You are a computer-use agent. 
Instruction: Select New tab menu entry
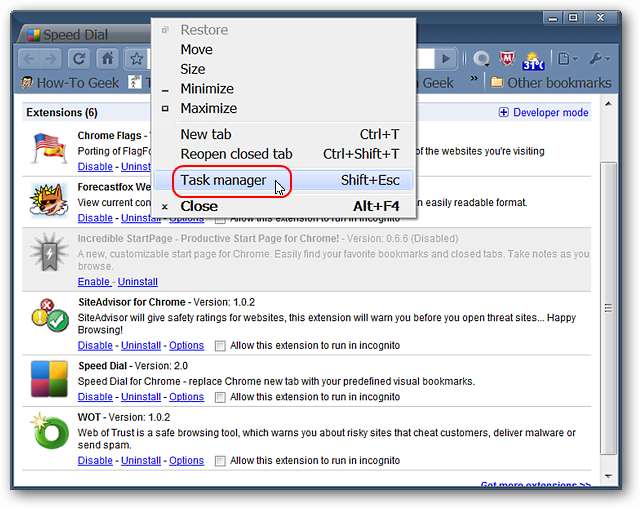(x=284, y=134)
